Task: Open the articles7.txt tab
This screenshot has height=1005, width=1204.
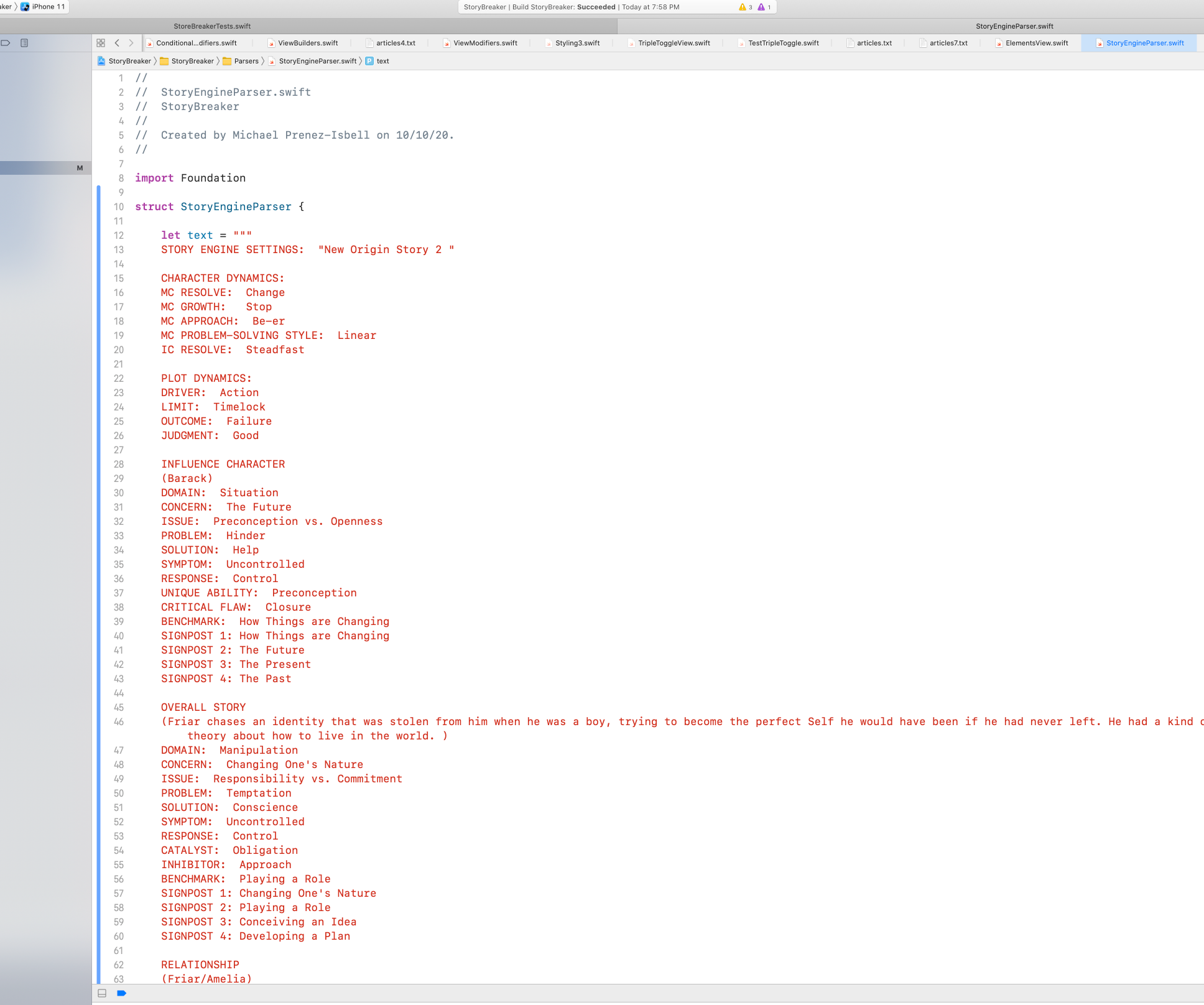Action: coord(948,43)
